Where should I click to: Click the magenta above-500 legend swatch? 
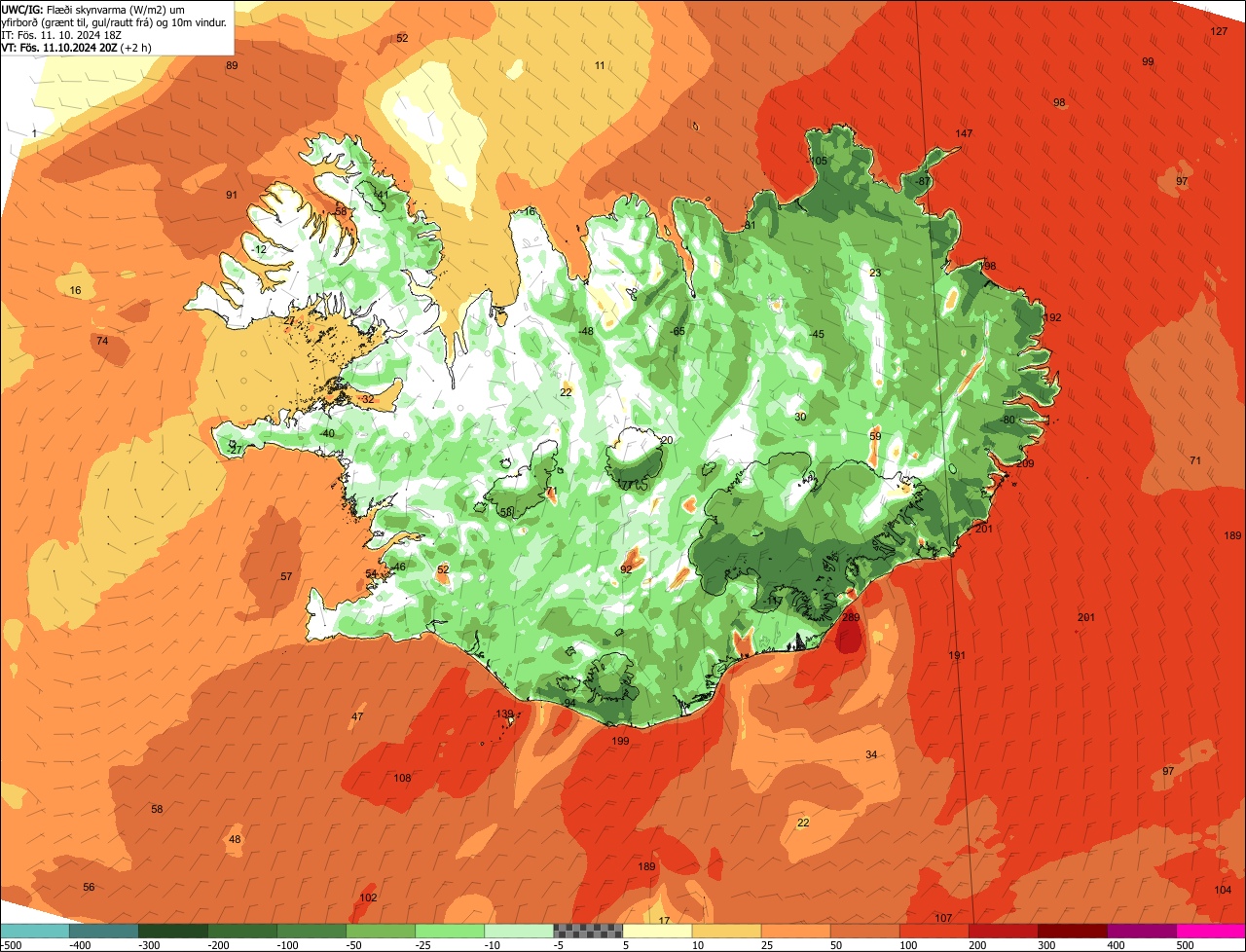click(1211, 931)
